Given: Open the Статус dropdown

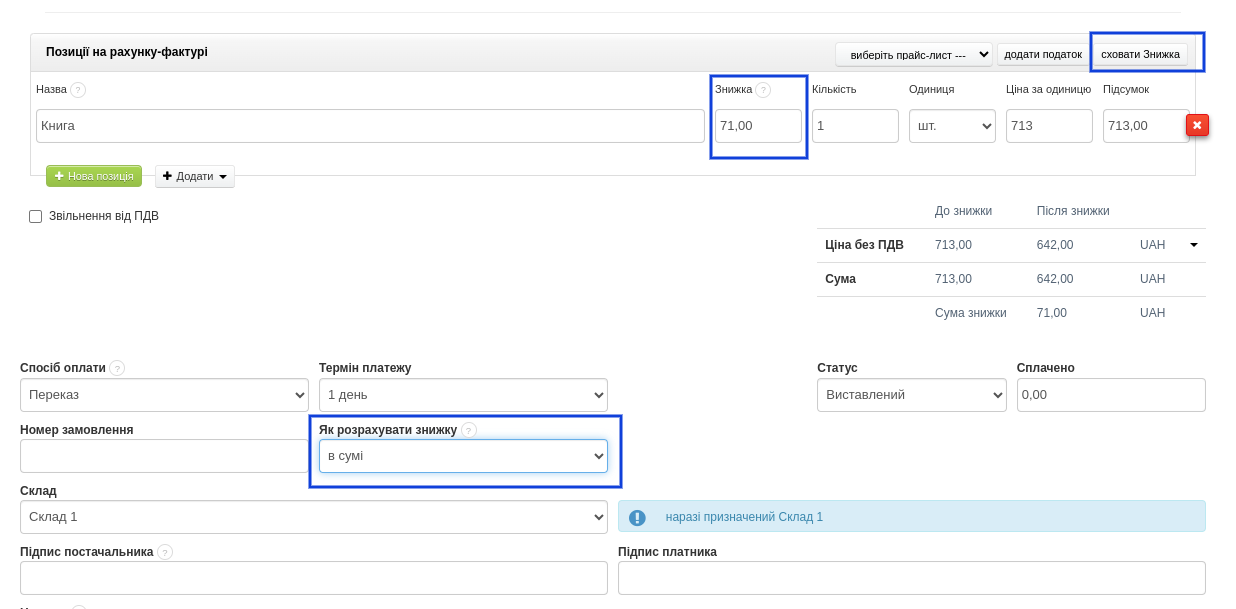Looking at the screenshot, I should (x=911, y=395).
